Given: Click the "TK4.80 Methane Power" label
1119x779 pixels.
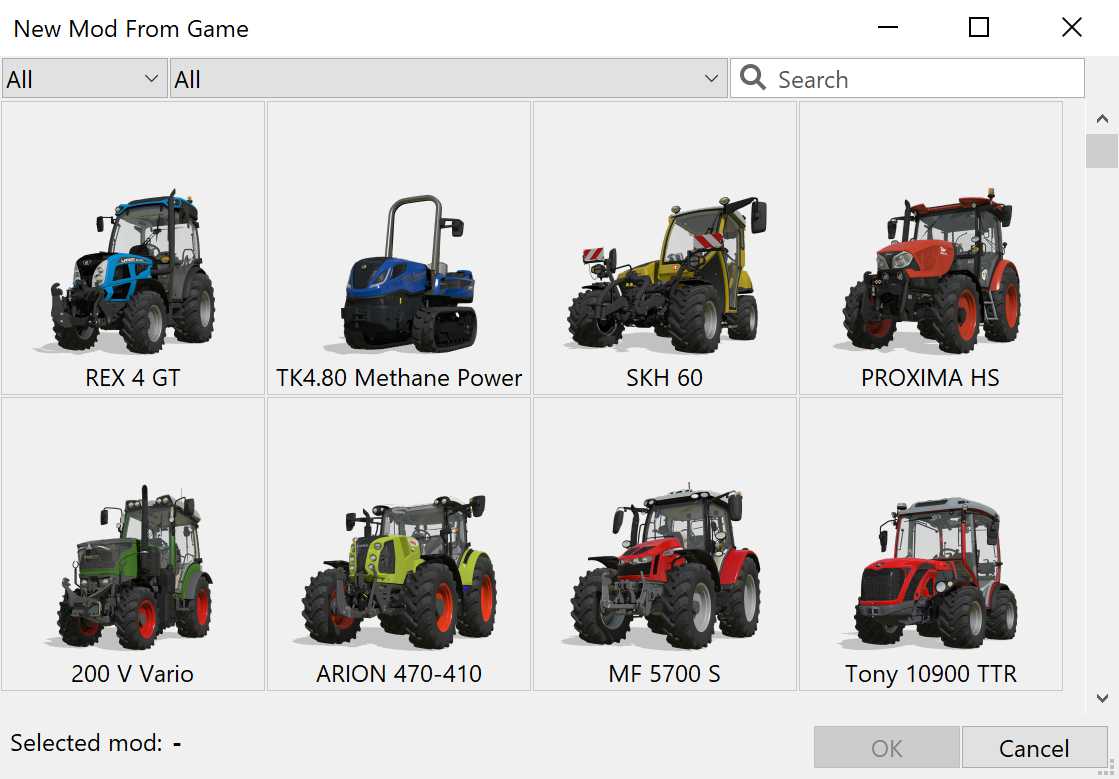Looking at the screenshot, I should click(x=399, y=377).
